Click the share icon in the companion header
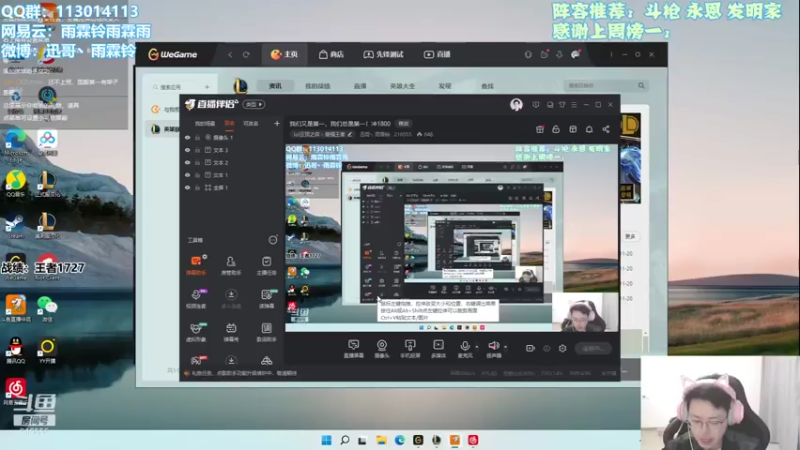The height and width of the screenshot is (450, 800). [606, 129]
